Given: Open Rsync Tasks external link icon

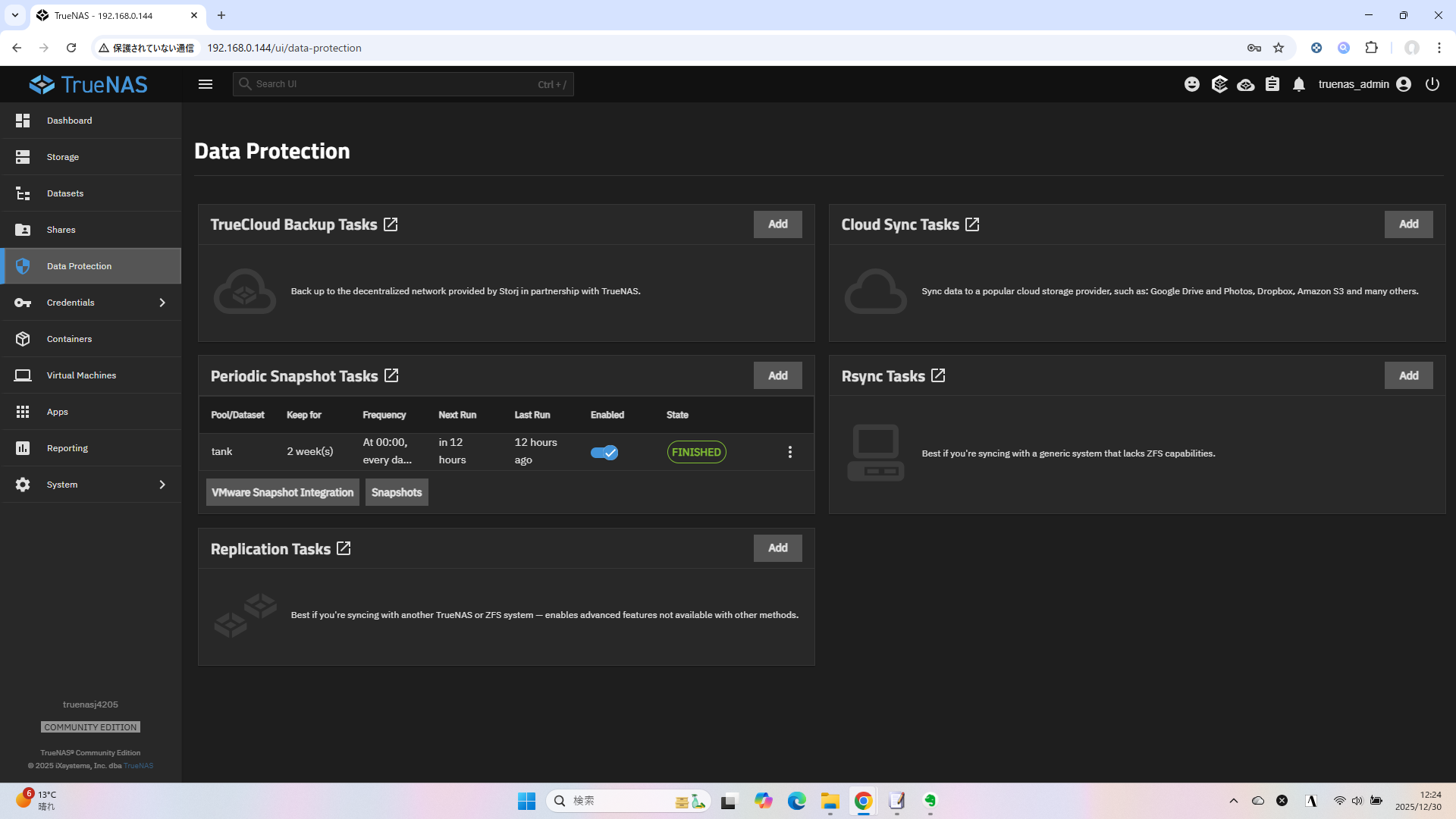Looking at the screenshot, I should (938, 375).
